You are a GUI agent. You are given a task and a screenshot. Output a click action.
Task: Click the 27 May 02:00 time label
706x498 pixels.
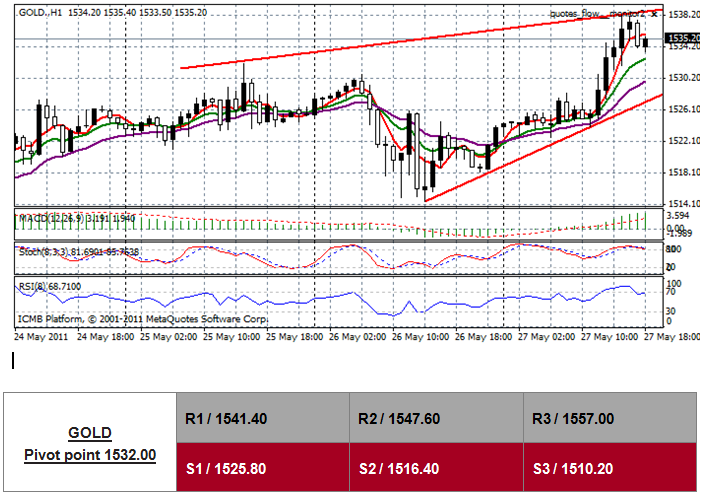click(547, 337)
